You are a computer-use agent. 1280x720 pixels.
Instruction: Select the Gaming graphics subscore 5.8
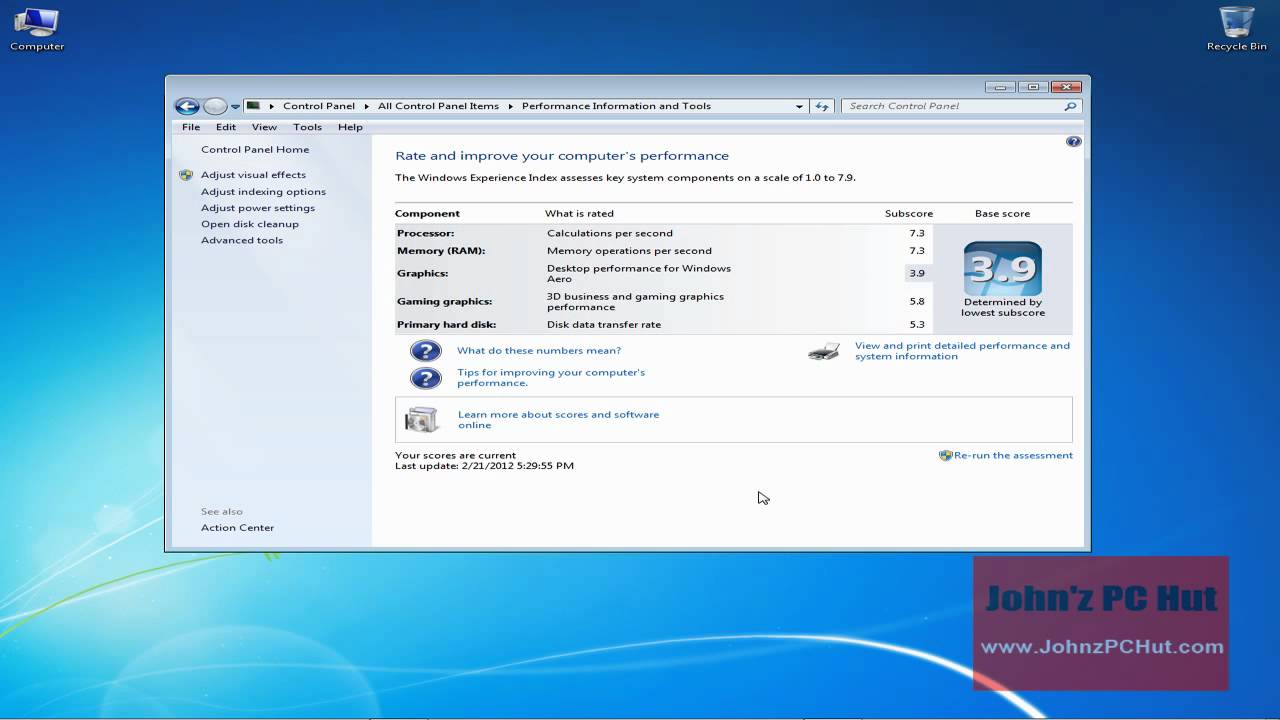[x=917, y=301]
